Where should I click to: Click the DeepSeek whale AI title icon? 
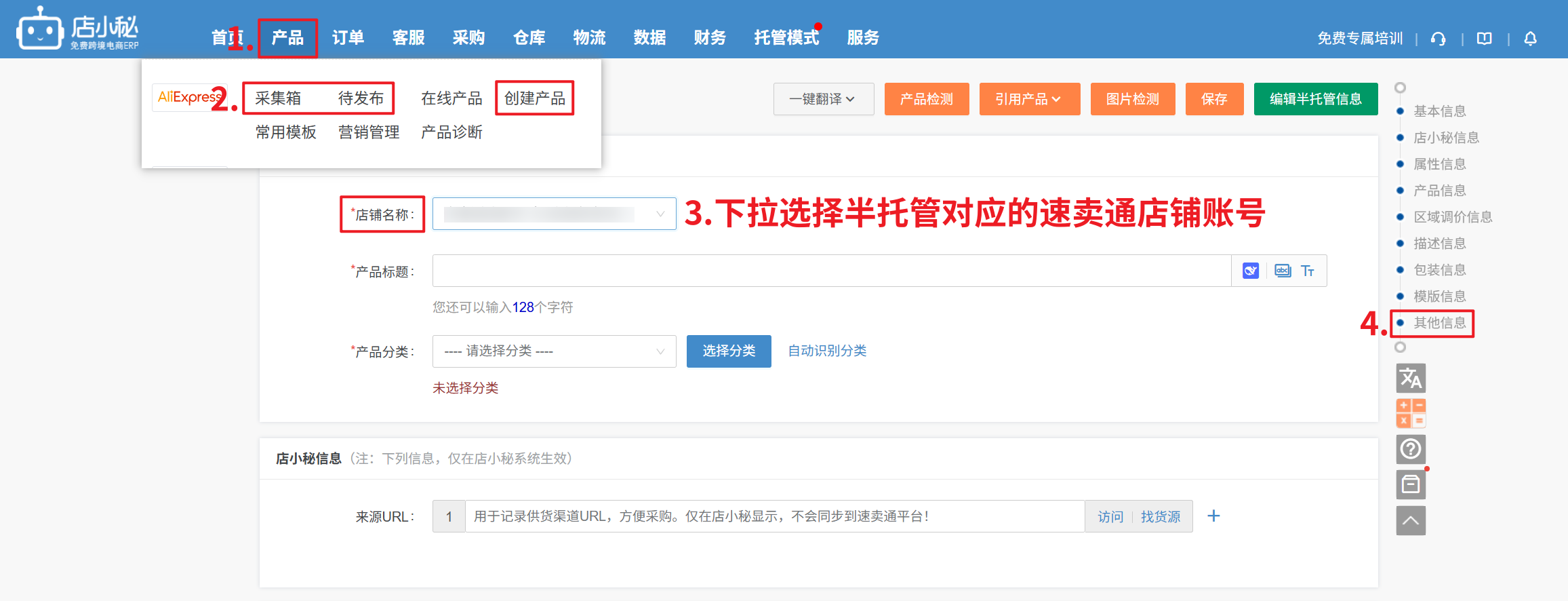(1250, 271)
